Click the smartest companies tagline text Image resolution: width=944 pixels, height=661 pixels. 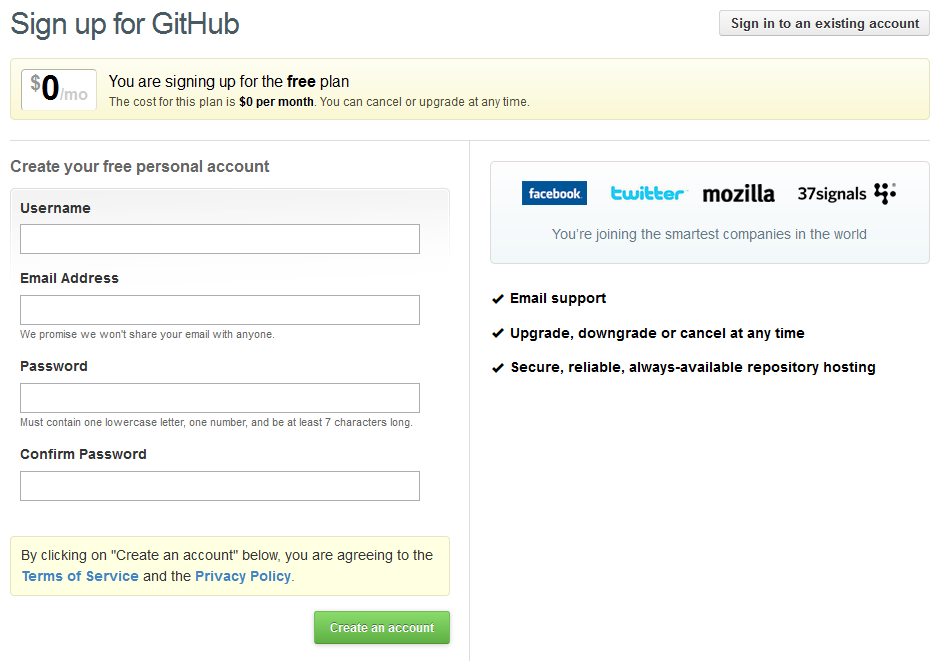(709, 234)
